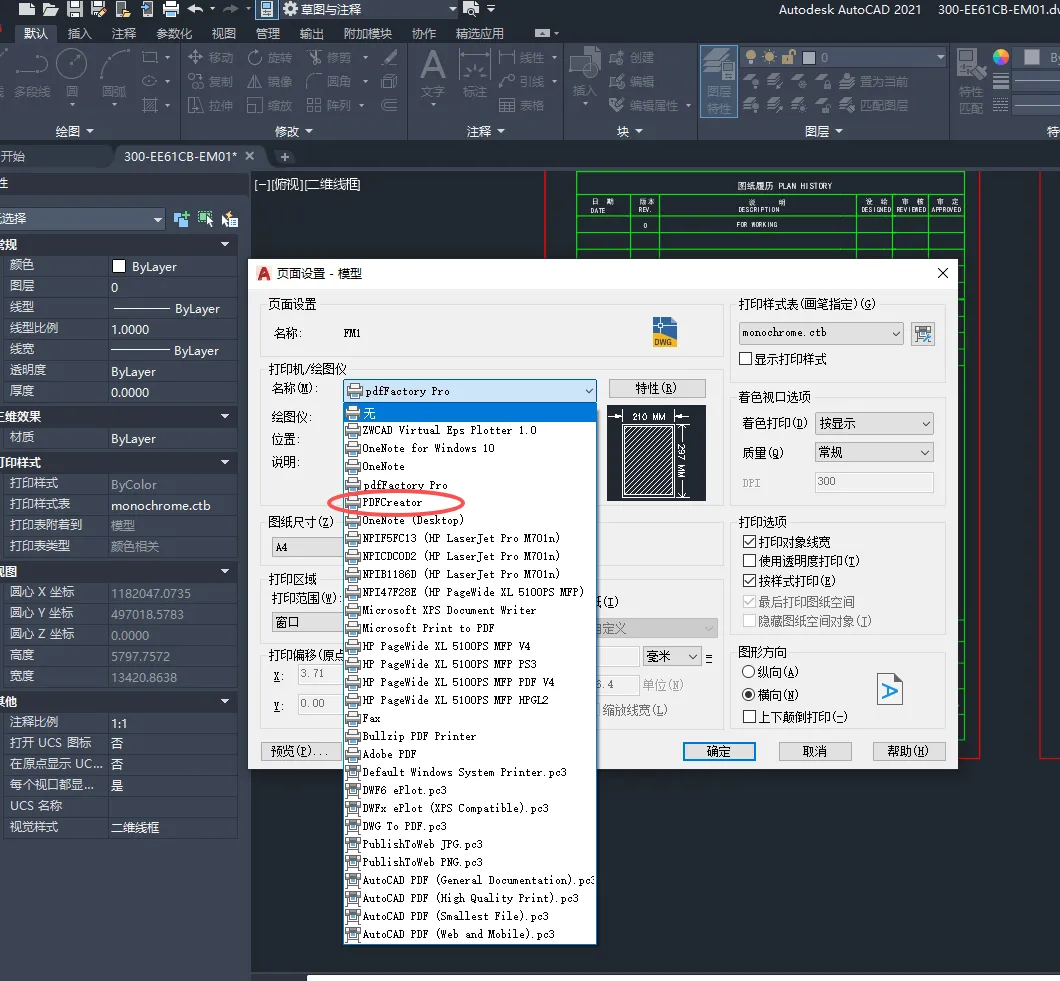The height and width of the screenshot is (981, 1060).
Task: Toggle 按样式打印 checkbox
Action: pyautogui.click(x=749, y=580)
